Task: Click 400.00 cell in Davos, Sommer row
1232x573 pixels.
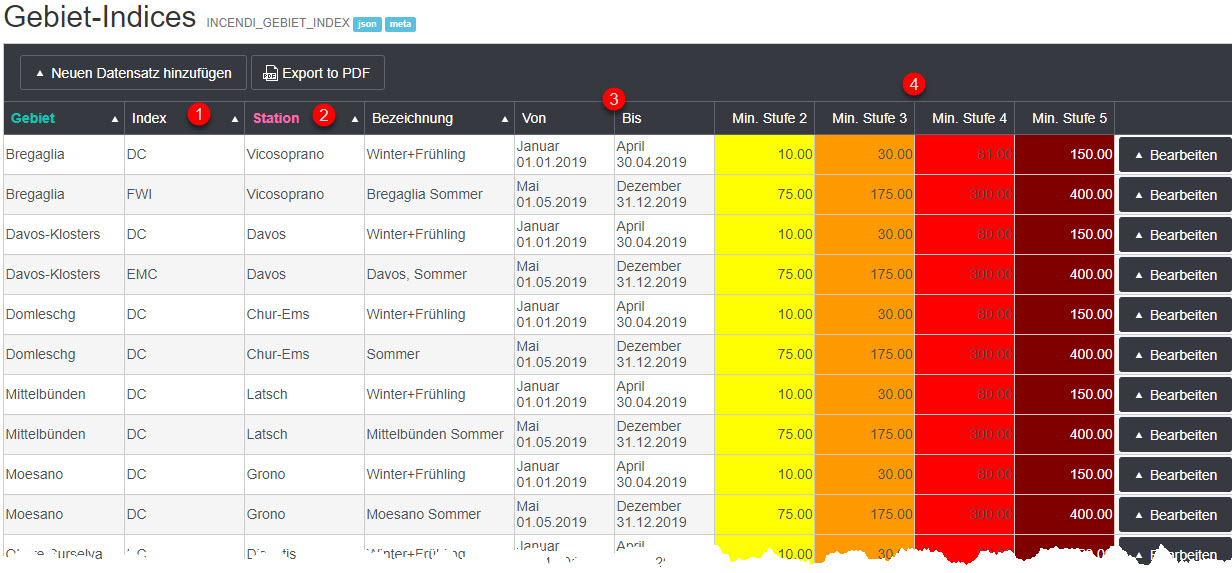Action: point(1065,274)
